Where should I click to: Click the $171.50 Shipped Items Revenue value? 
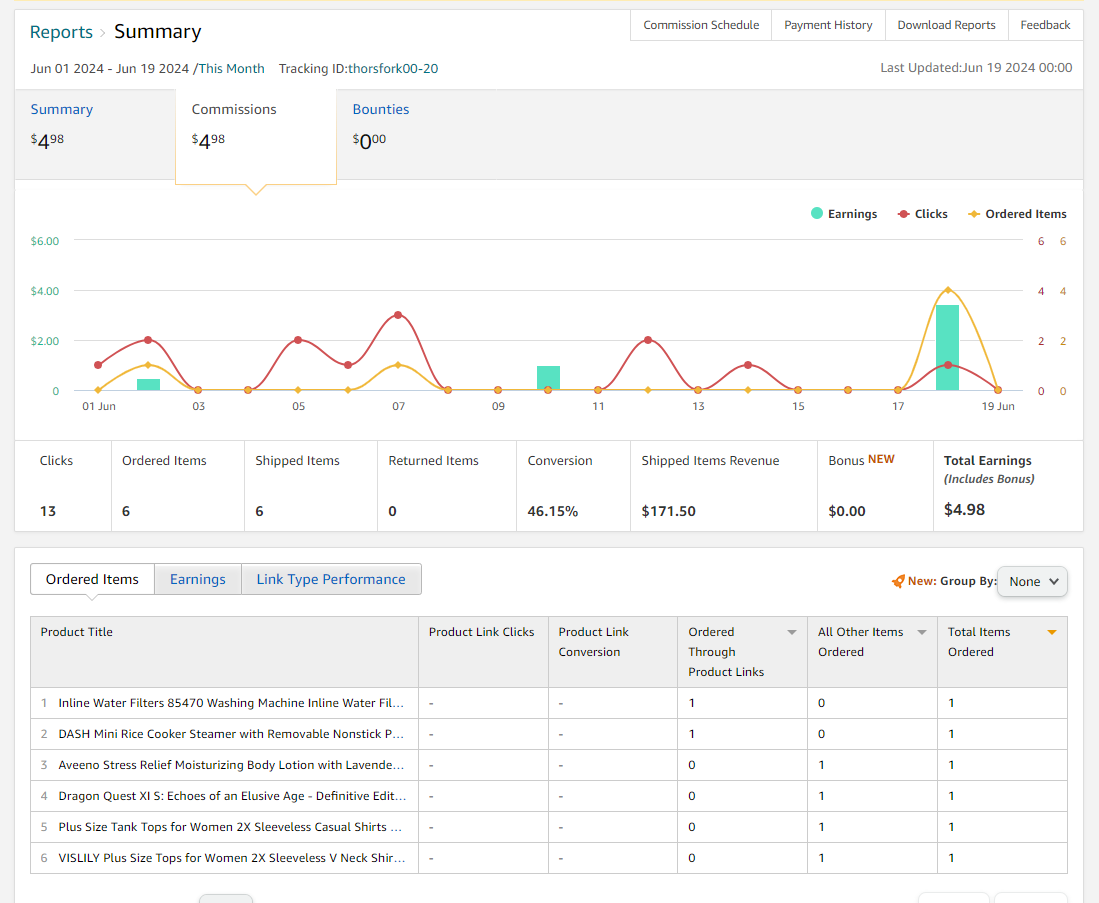tap(668, 512)
